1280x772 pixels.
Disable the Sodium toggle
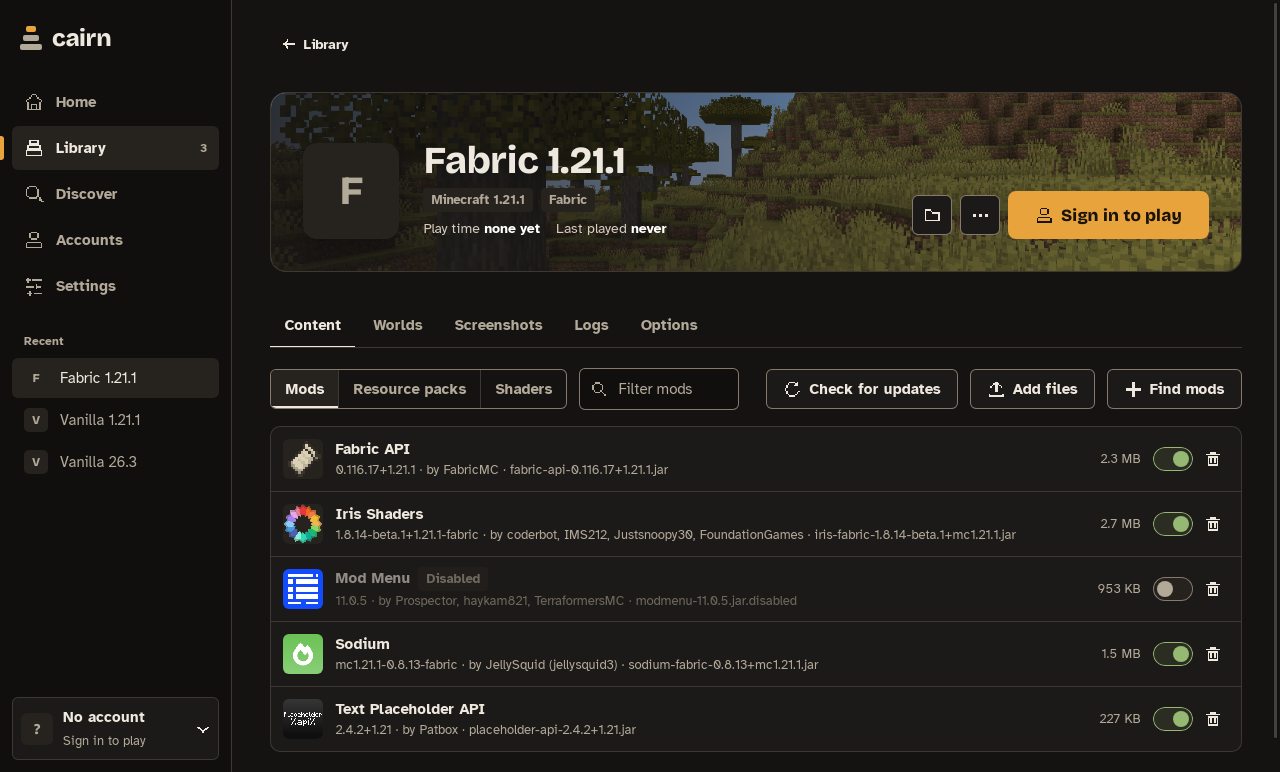coord(1173,654)
